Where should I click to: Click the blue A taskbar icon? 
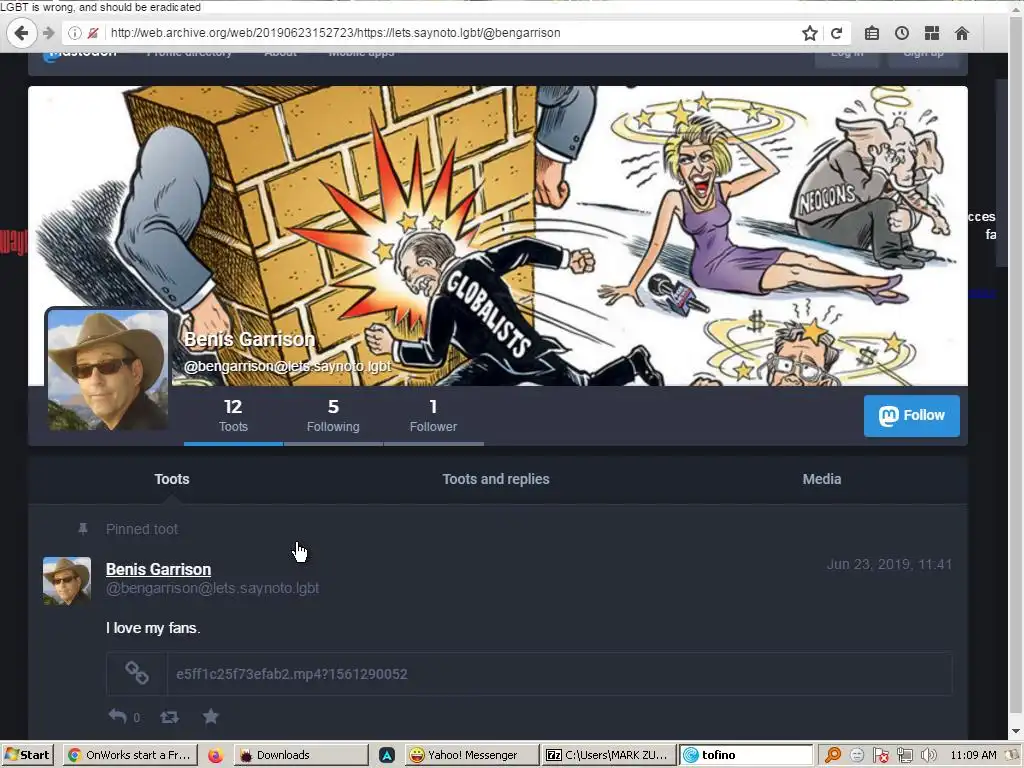(387, 755)
